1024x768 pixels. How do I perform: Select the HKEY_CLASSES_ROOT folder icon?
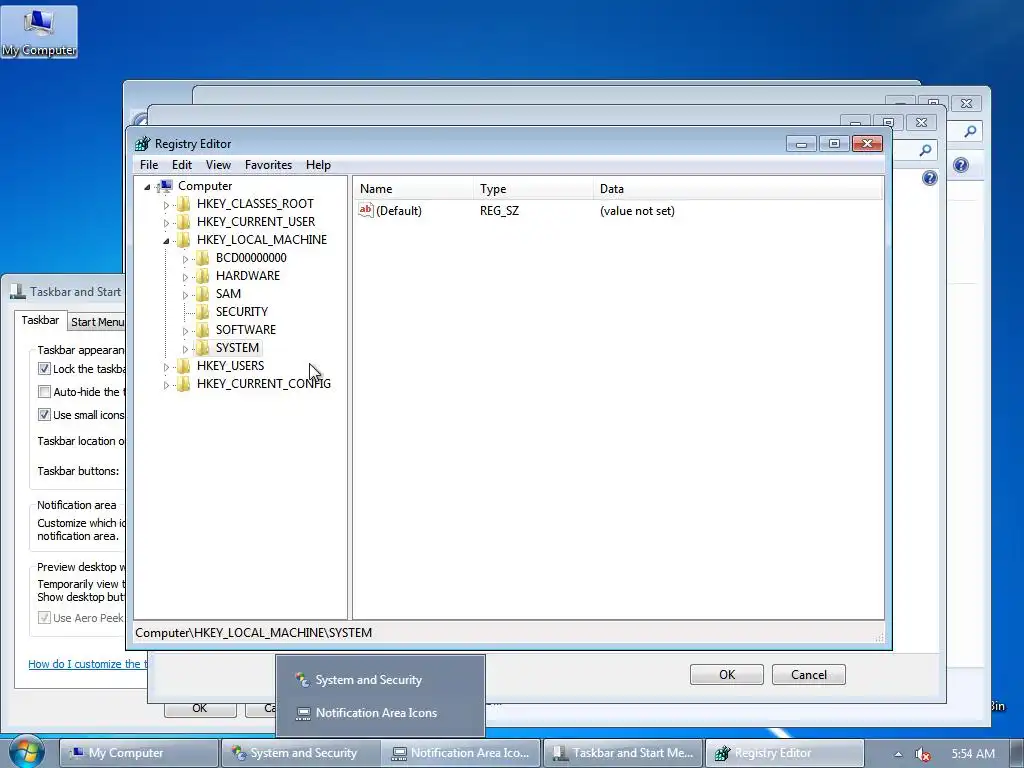184,204
